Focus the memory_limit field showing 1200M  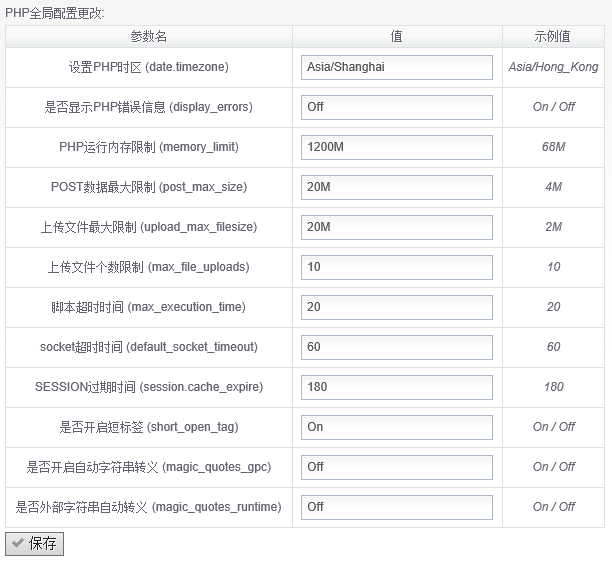[x=396, y=147]
